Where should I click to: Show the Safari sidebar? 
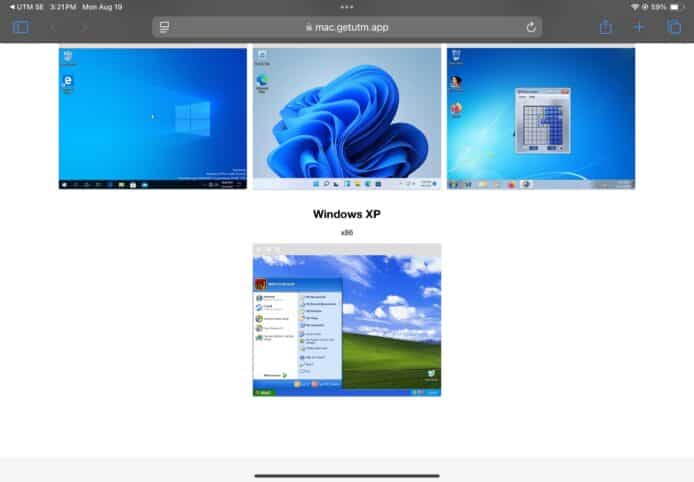point(21,27)
